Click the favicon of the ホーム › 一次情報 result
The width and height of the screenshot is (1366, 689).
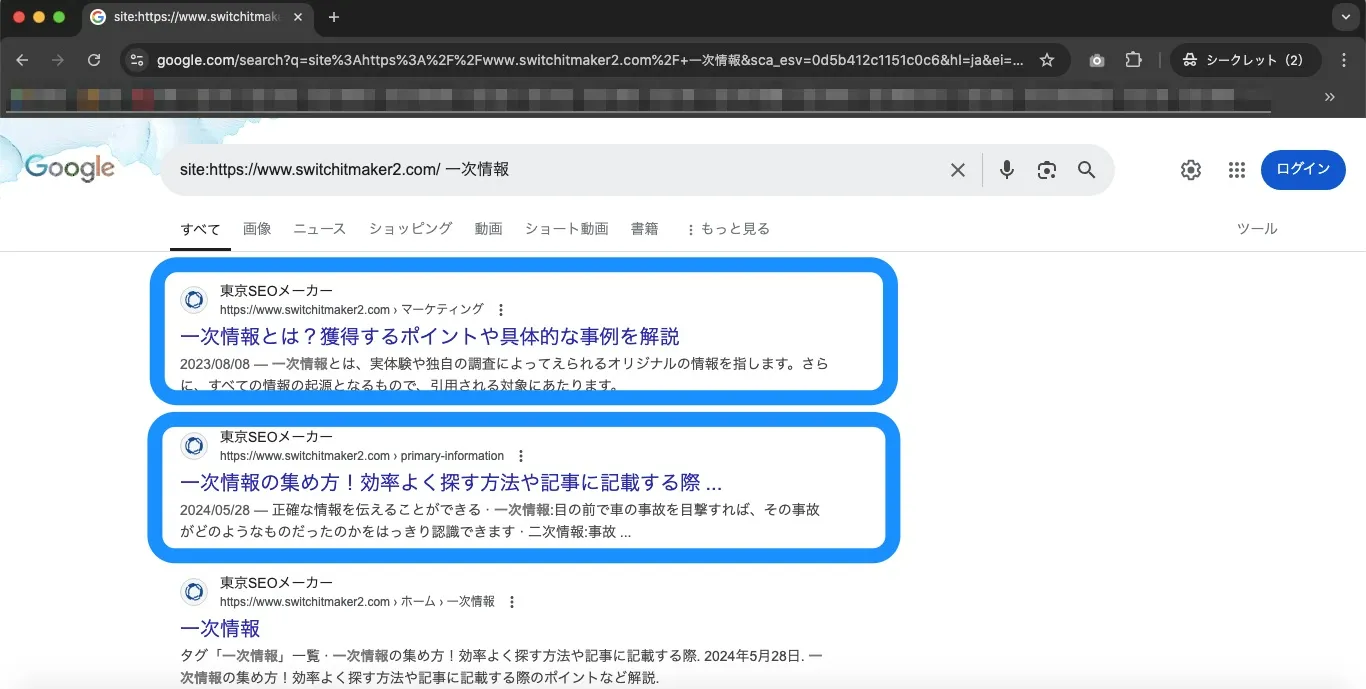(194, 592)
